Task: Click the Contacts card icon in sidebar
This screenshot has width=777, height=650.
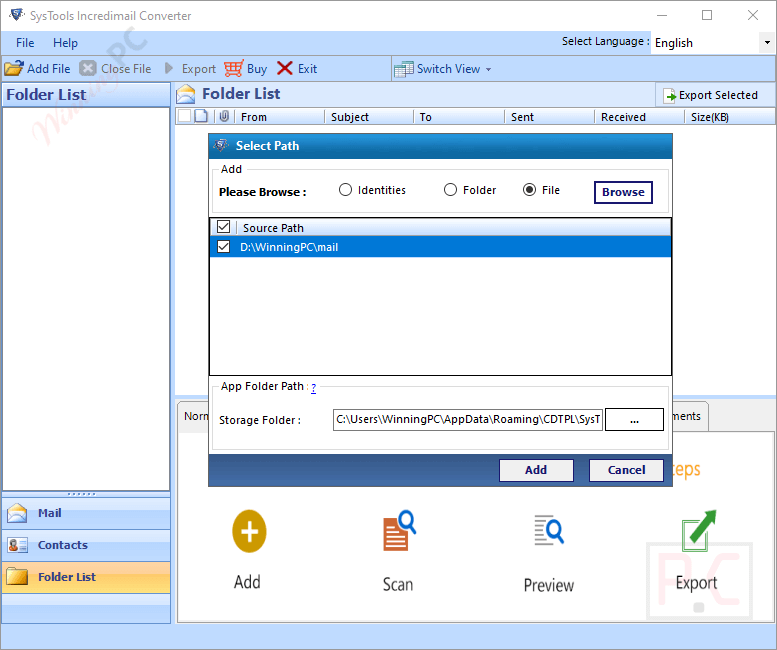Action: tap(18, 545)
